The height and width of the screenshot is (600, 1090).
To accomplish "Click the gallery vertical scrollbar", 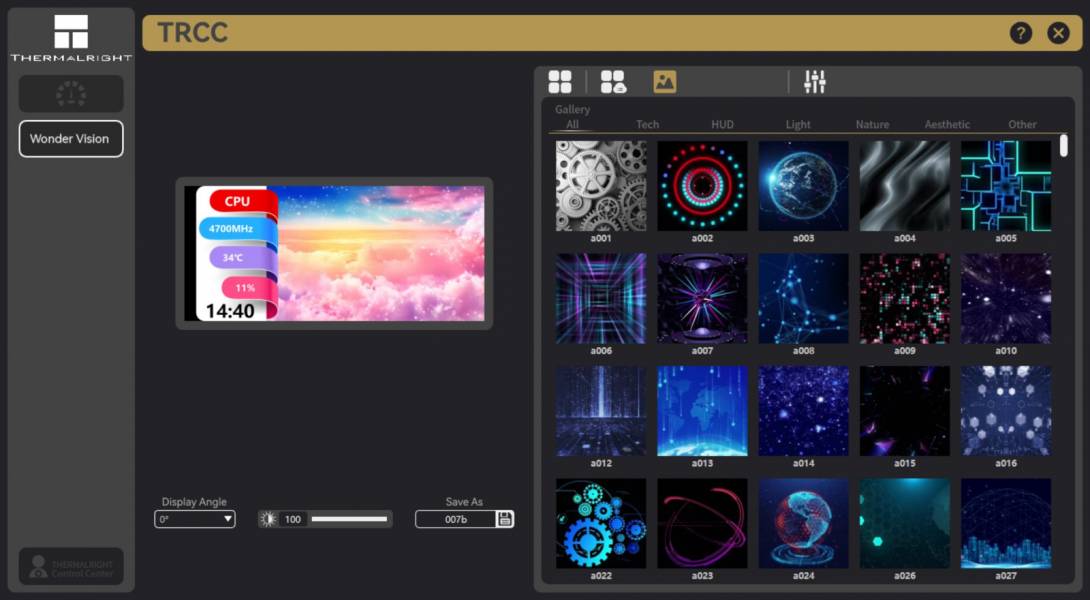I will [1064, 146].
